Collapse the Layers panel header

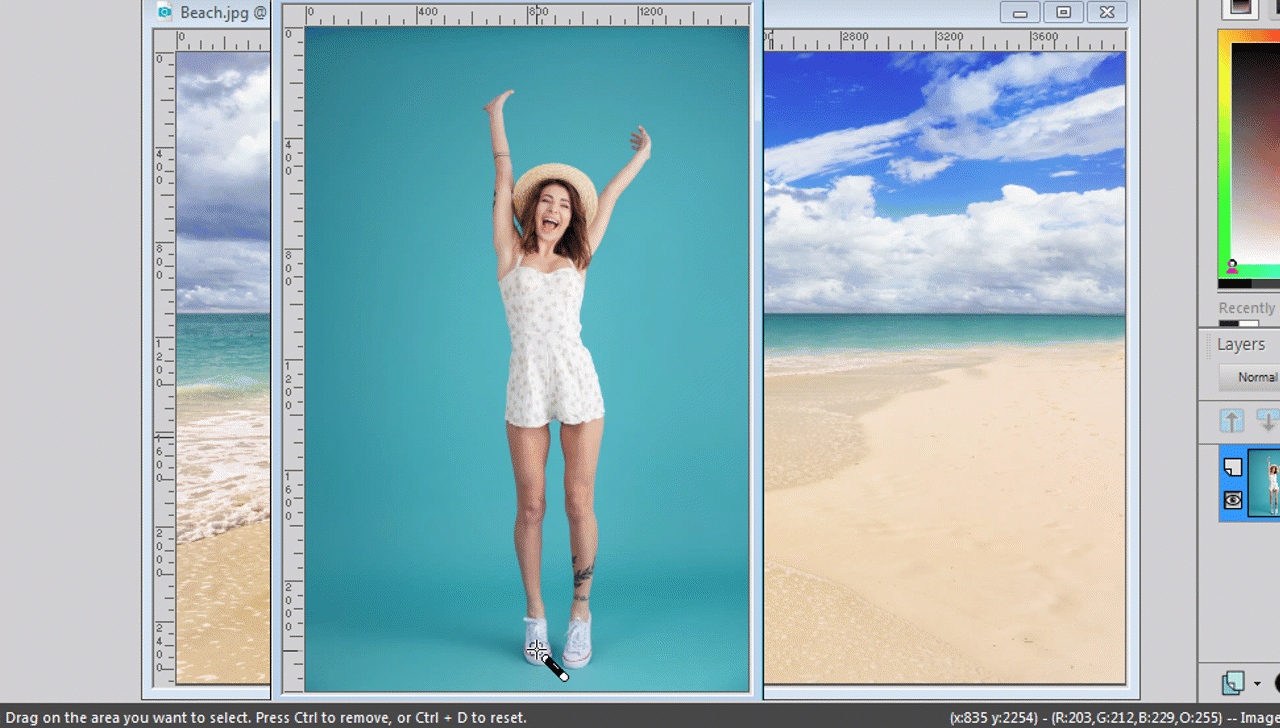1241,344
